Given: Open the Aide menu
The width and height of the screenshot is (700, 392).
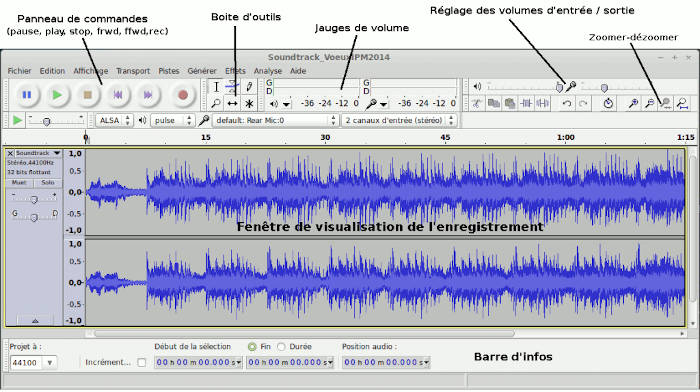Looking at the screenshot, I should [x=298, y=71].
